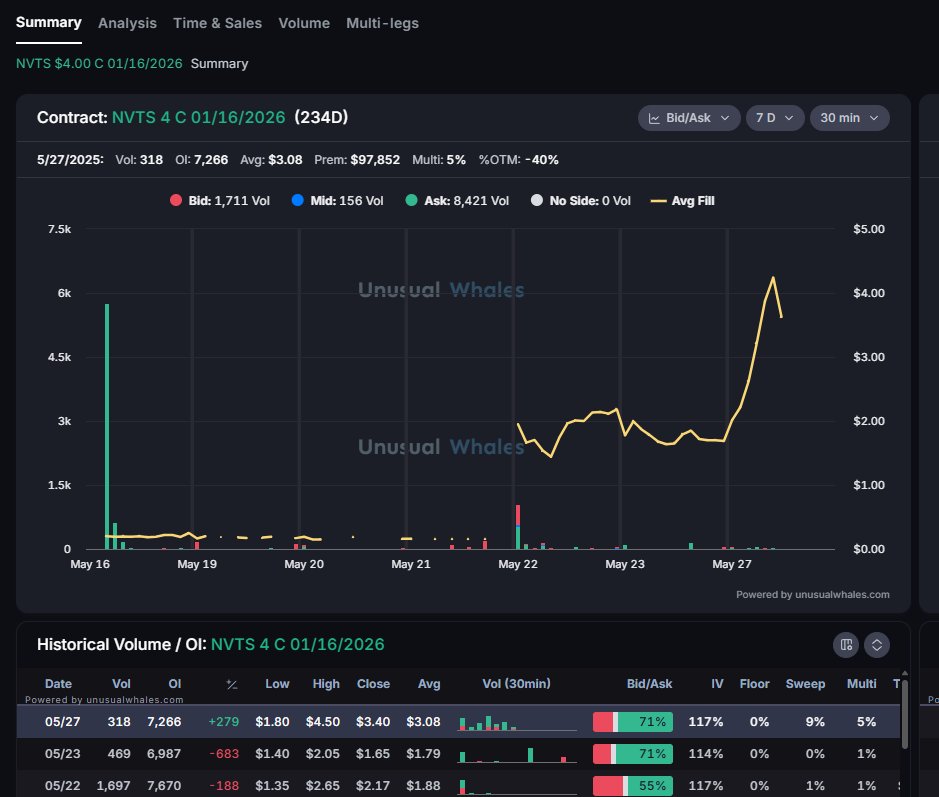This screenshot has height=797, width=939.
Task: Sort by the Low column header
Action: [277, 684]
